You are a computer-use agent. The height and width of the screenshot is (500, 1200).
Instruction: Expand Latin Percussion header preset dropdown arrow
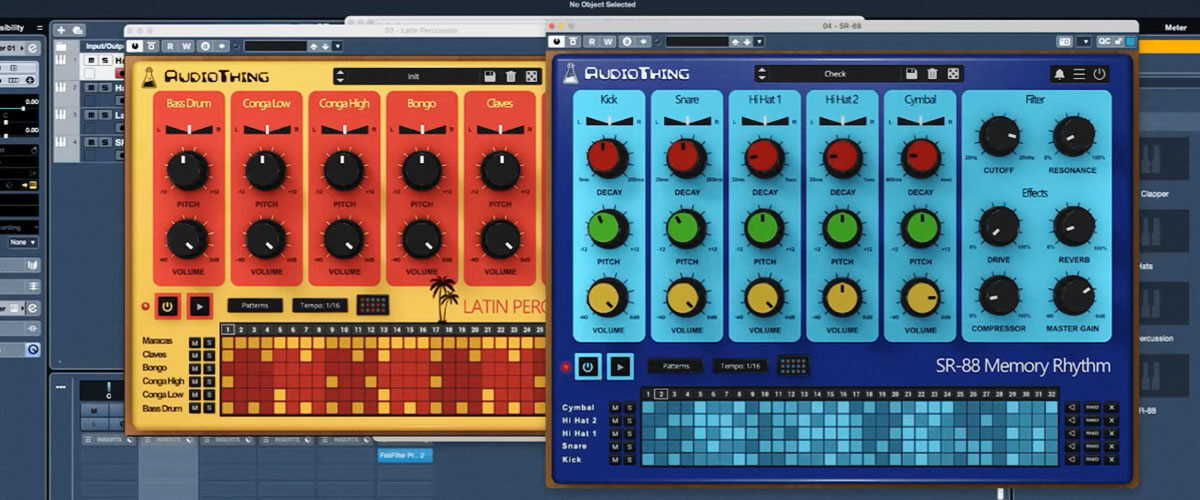point(338,46)
